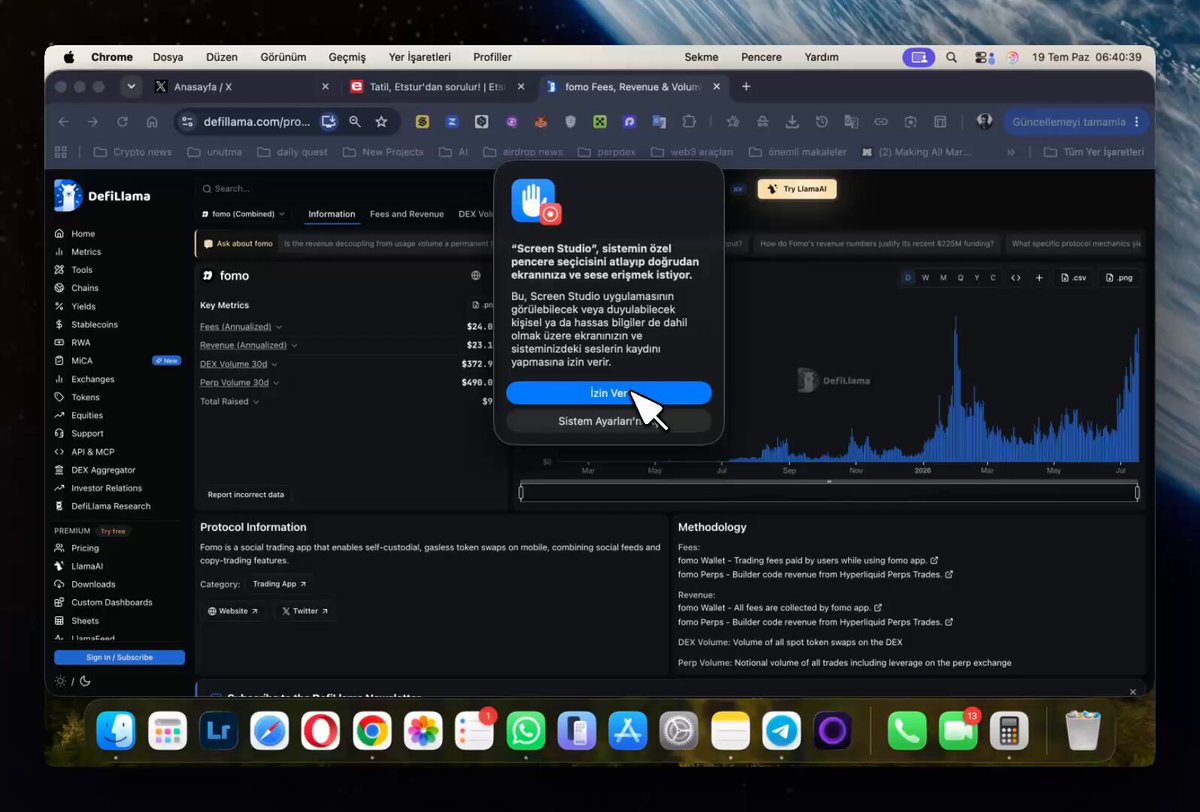This screenshot has width=1200, height=812.
Task: Click Sign In / Subscribe button
Action: pos(119,657)
